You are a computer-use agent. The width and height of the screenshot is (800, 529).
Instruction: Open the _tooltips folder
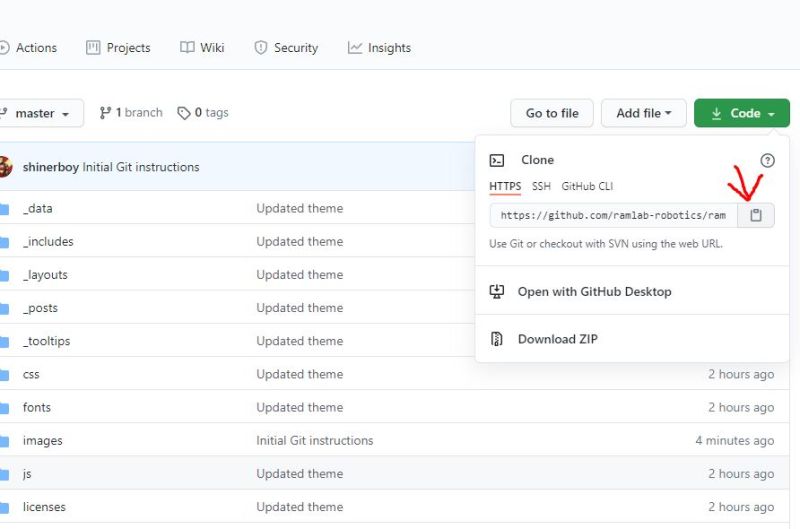pos(46,341)
